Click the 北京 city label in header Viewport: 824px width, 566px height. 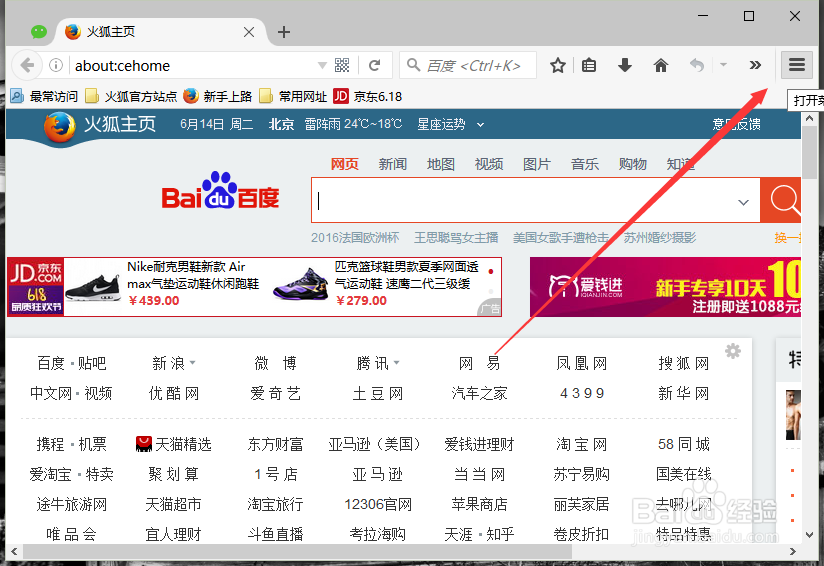[281, 125]
